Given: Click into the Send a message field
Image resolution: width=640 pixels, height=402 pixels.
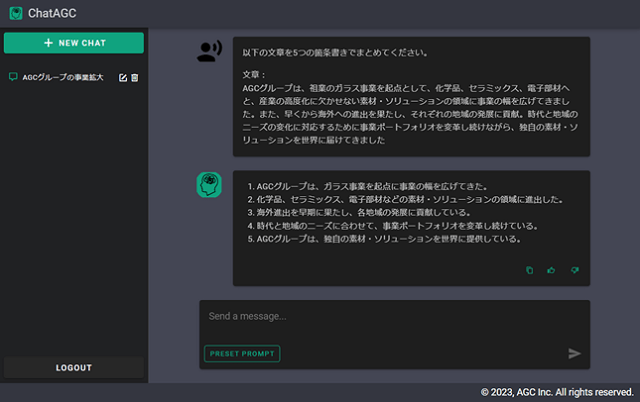Looking at the screenshot, I should (x=390, y=317).
